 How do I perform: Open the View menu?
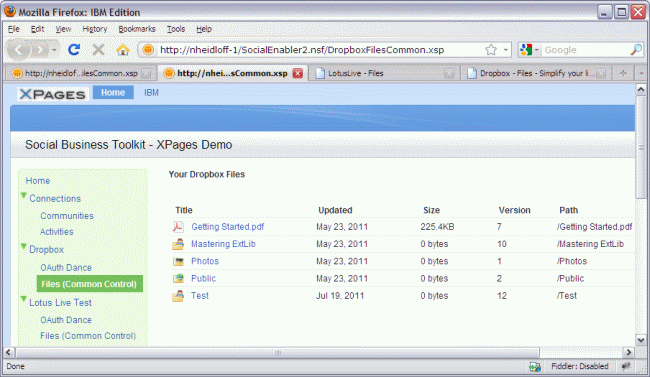(x=63, y=29)
